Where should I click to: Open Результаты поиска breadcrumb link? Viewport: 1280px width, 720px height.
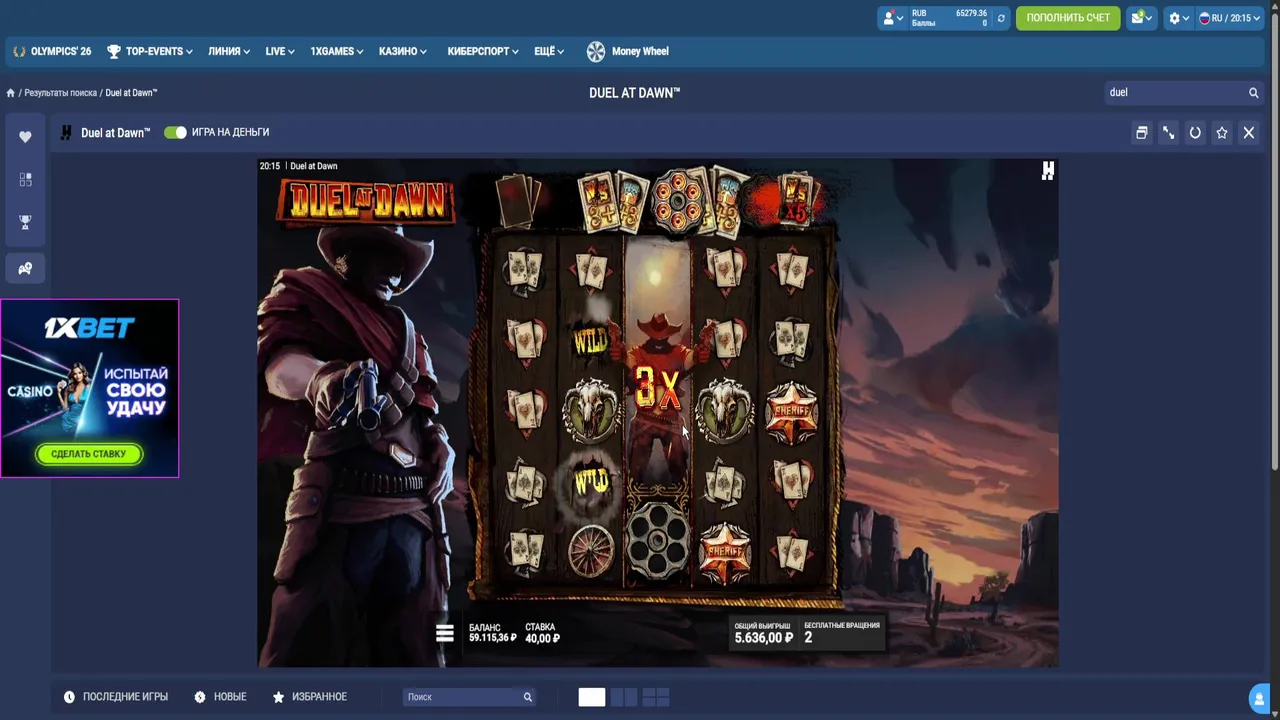(61, 93)
